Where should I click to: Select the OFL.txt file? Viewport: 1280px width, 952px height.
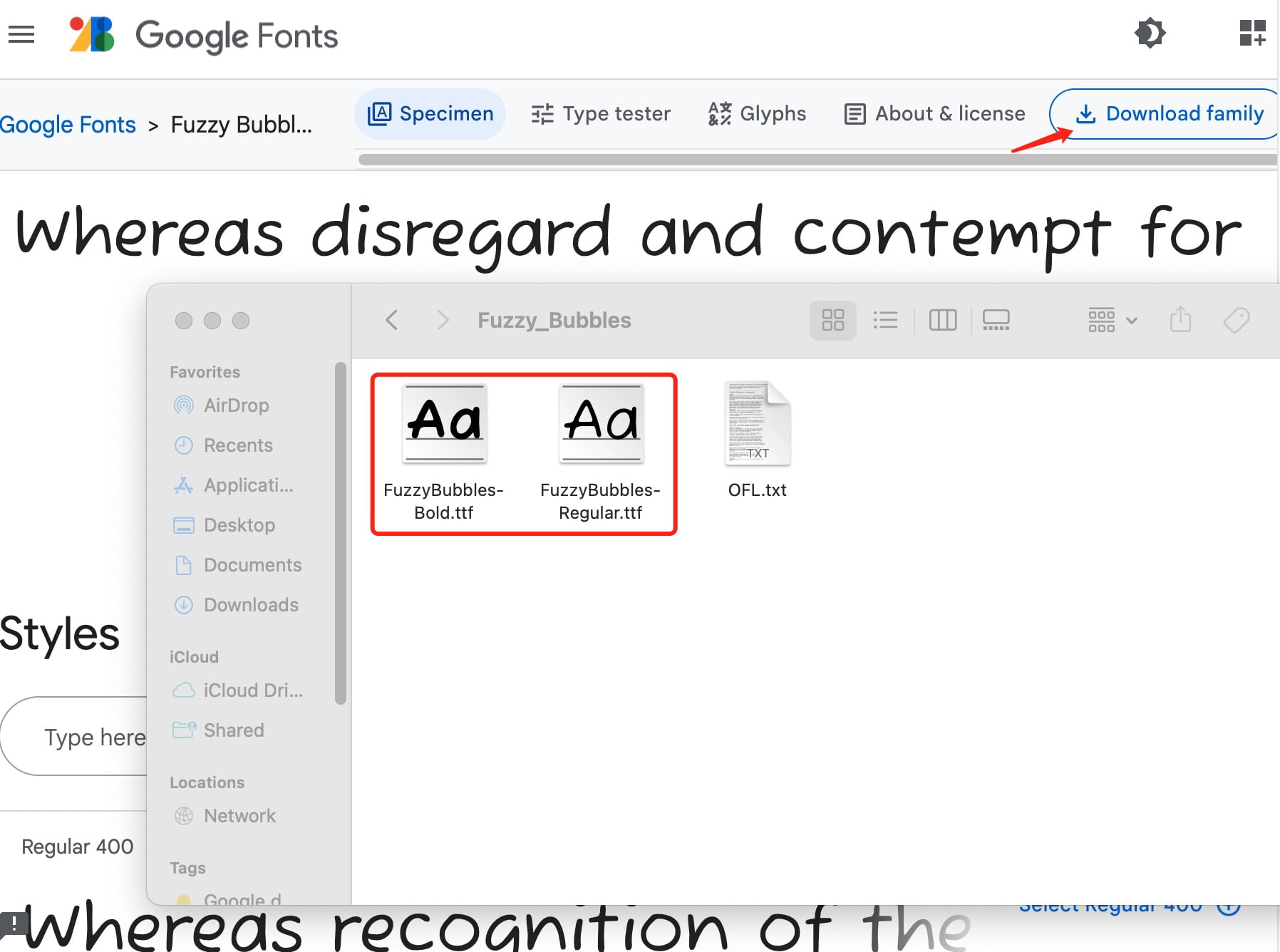click(x=758, y=440)
